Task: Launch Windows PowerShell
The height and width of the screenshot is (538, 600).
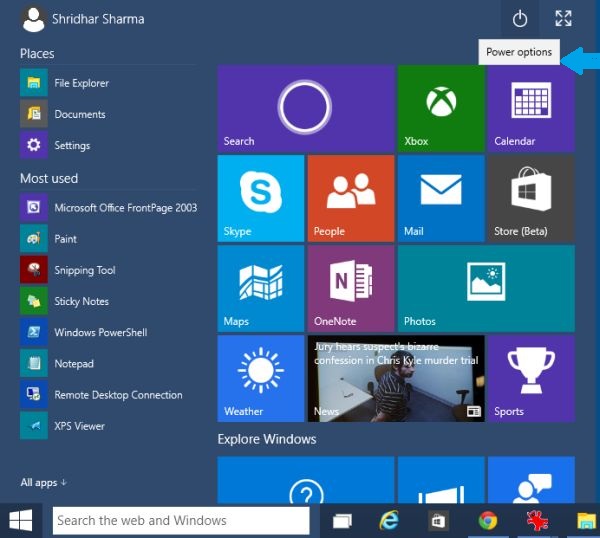Action: (x=109, y=332)
